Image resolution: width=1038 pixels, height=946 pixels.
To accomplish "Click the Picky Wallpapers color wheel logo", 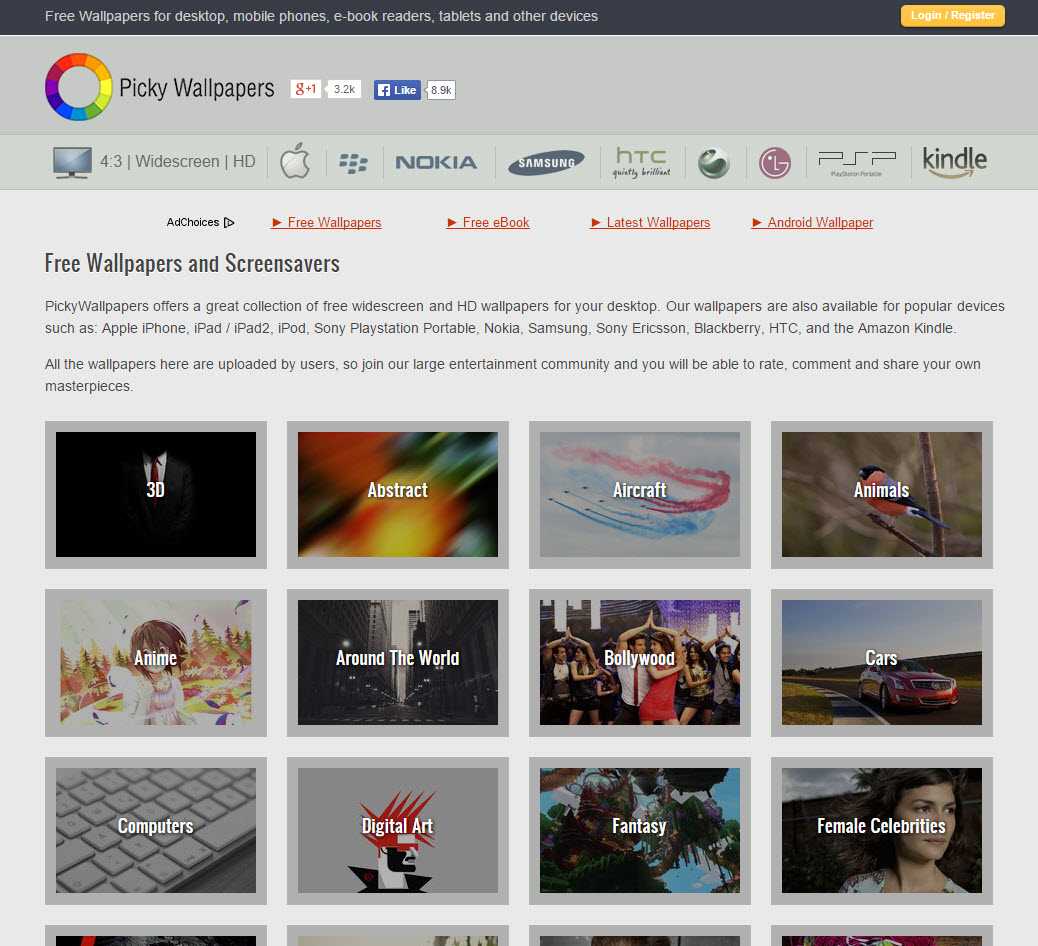I will [79, 88].
